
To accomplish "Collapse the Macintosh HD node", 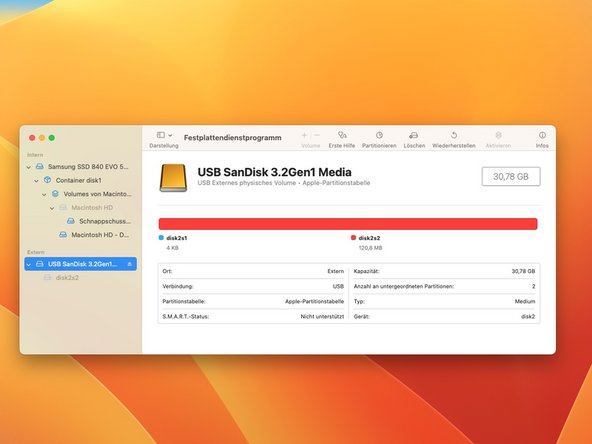I will pos(52,208).
